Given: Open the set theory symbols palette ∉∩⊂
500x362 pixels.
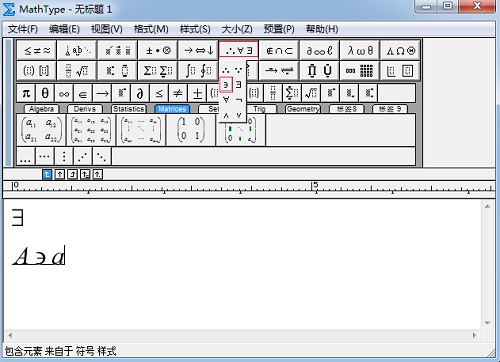Looking at the screenshot, I should coord(279,50).
